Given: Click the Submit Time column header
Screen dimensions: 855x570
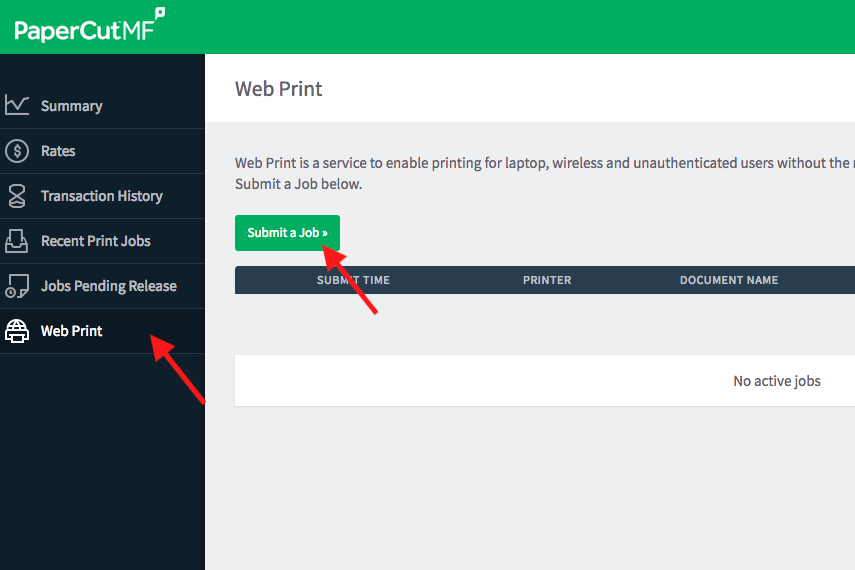Looking at the screenshot, I should click(353, 280).
